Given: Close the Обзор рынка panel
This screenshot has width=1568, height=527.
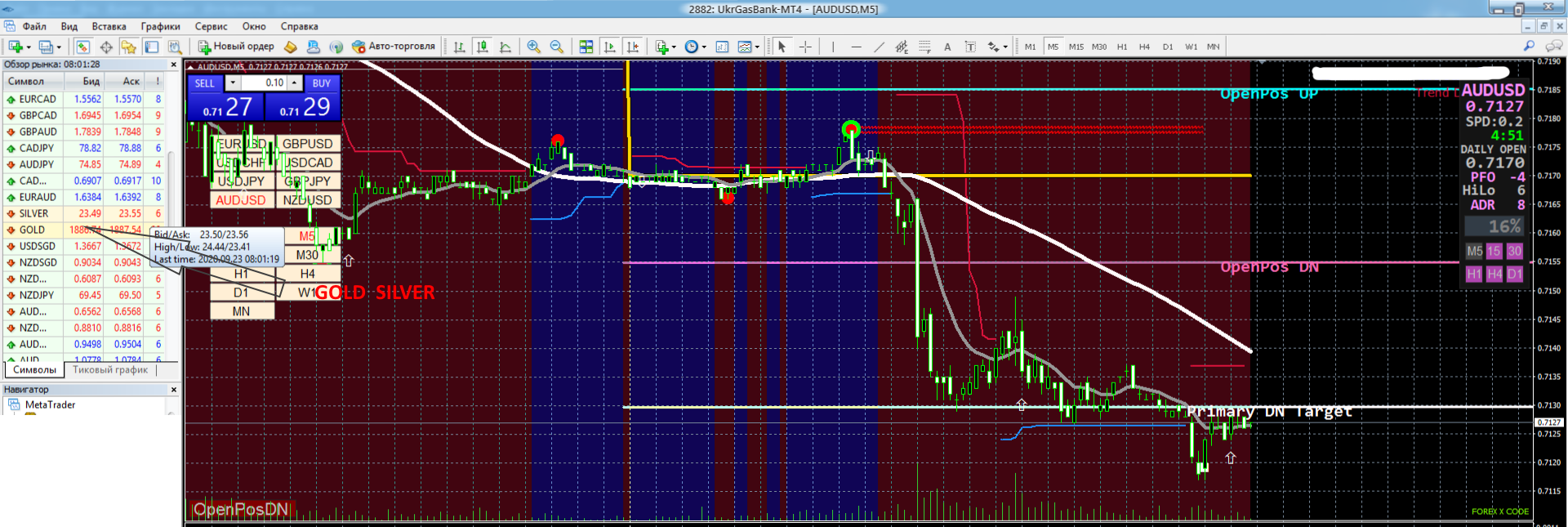Looking at the screenshot, I should tap(173, 65).
